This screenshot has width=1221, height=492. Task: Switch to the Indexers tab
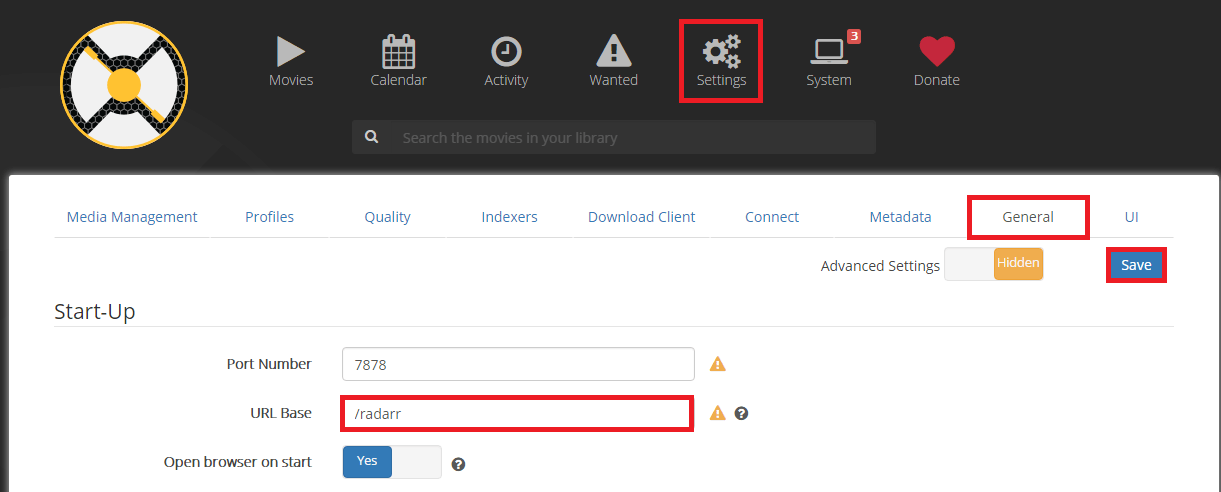tap(509, 217)
